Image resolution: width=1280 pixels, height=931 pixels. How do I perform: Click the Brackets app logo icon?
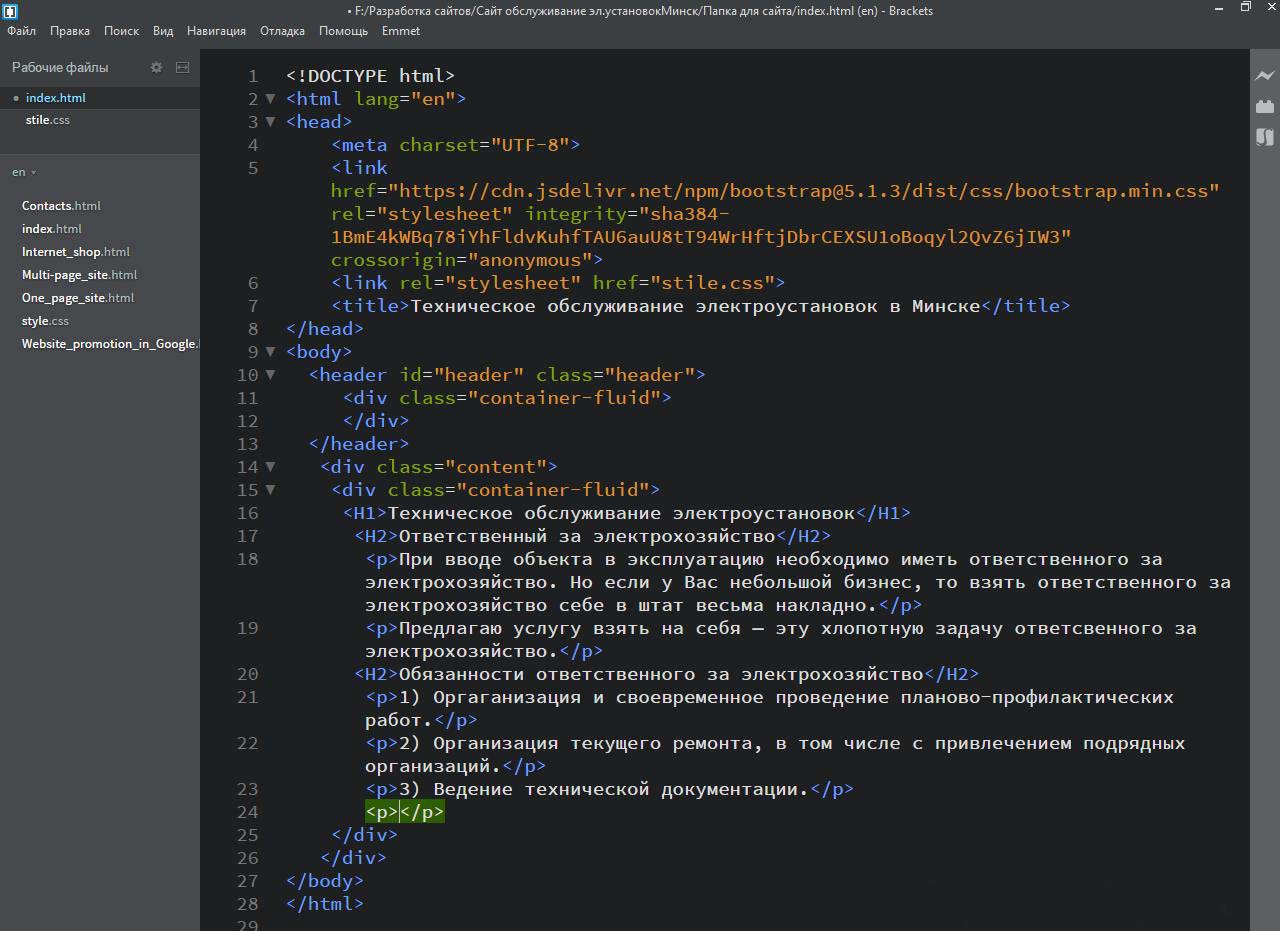(10, 11)
